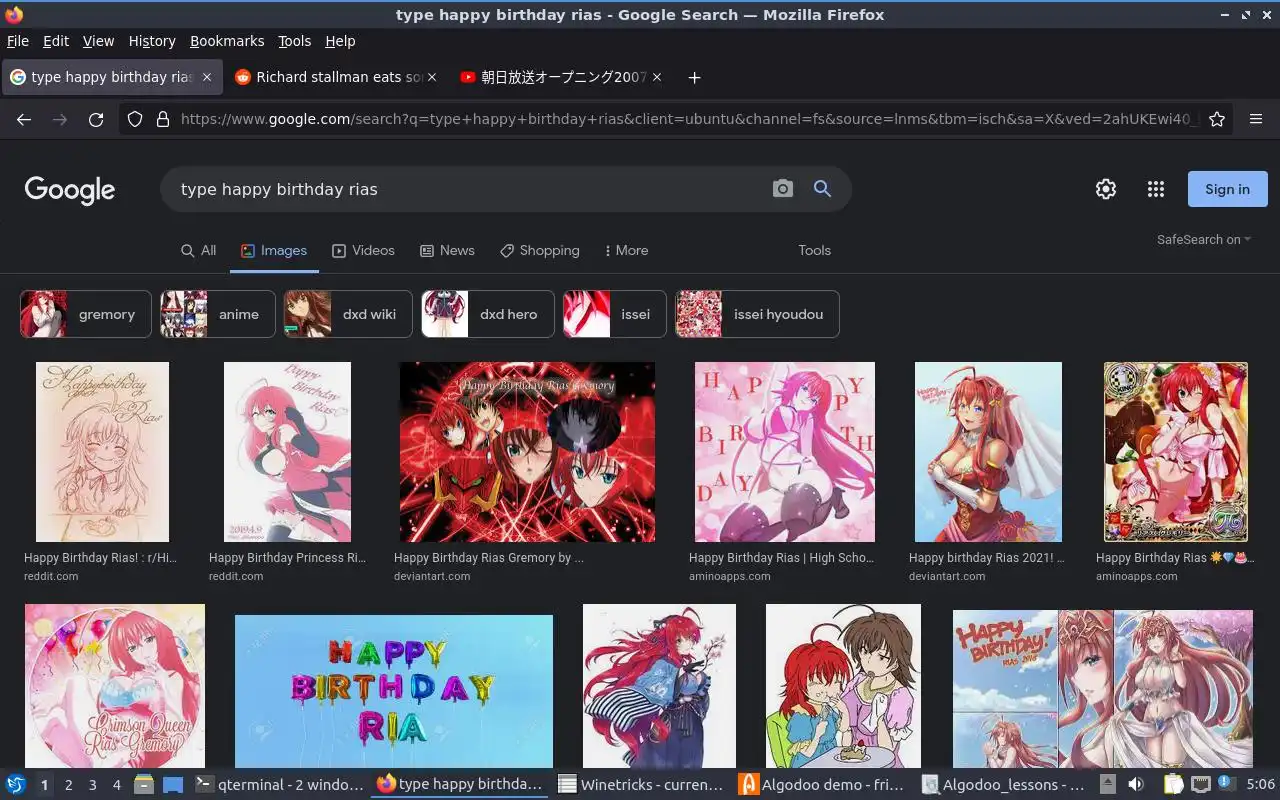Switch to the YouTube 朝日放送オープニング tab
Image resolution: width=1280 pixels, height=800 pixels.
pyautogui.click(x=561, y=77)
